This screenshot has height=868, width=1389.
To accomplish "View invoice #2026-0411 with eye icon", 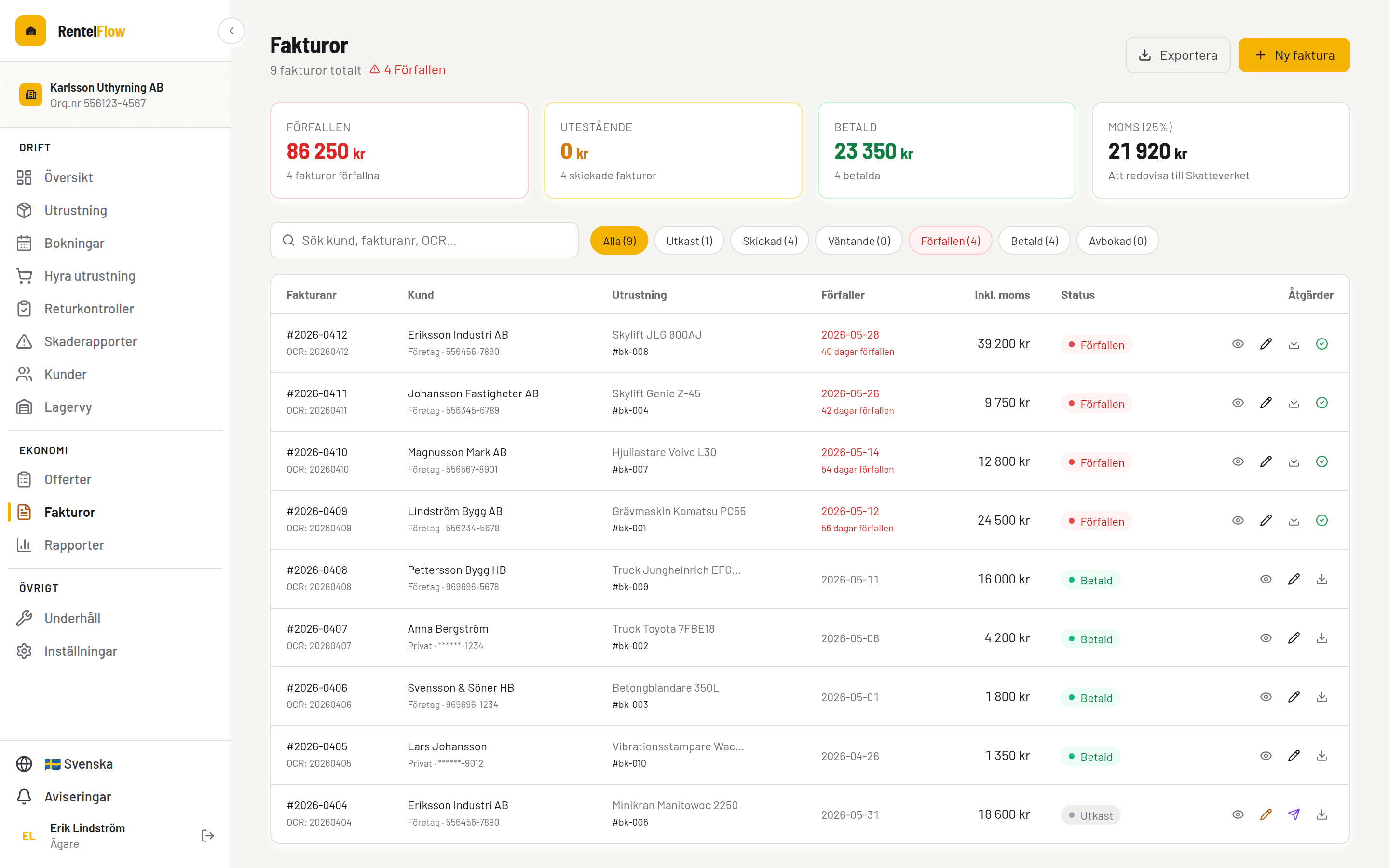I will (x=1238, y=403).
